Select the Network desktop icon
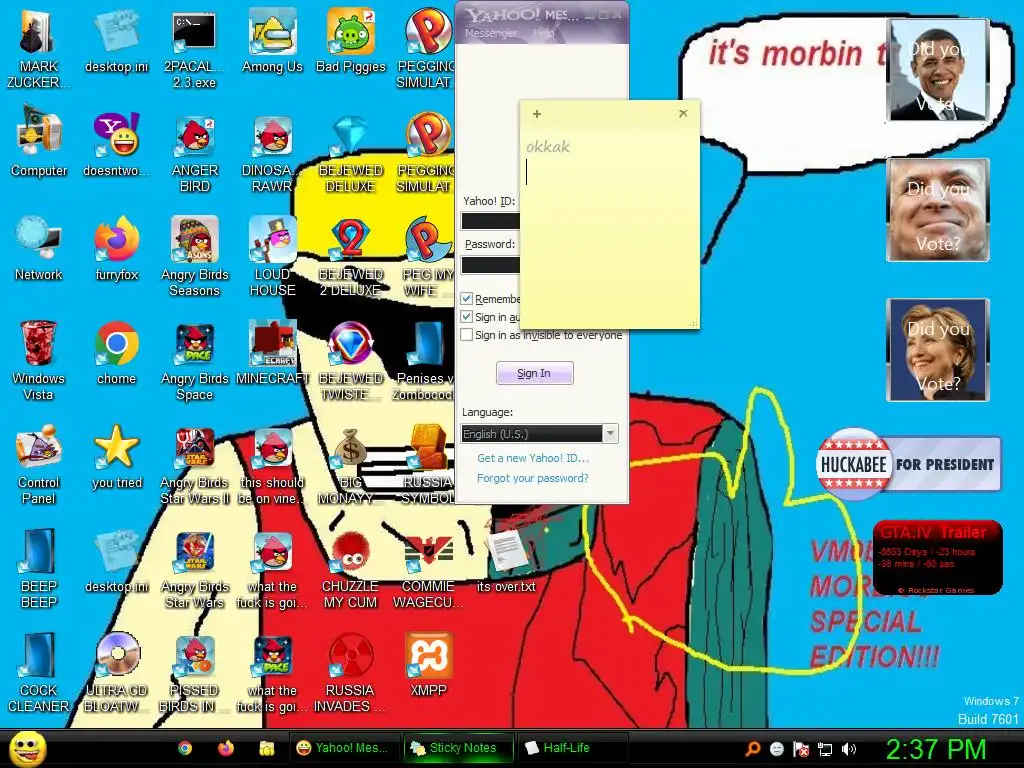The image size is (1024, 768). 39,249
